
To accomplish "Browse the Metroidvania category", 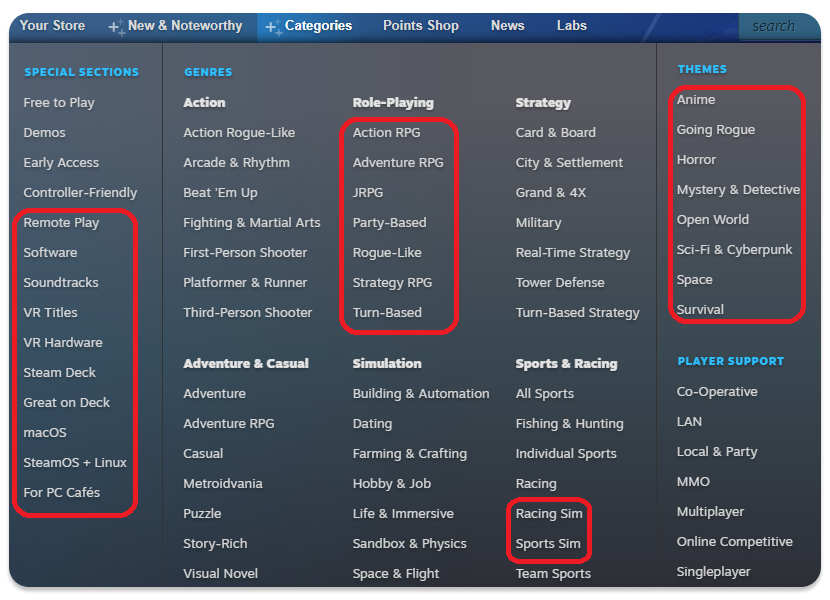I will click(x=223, y=483).
